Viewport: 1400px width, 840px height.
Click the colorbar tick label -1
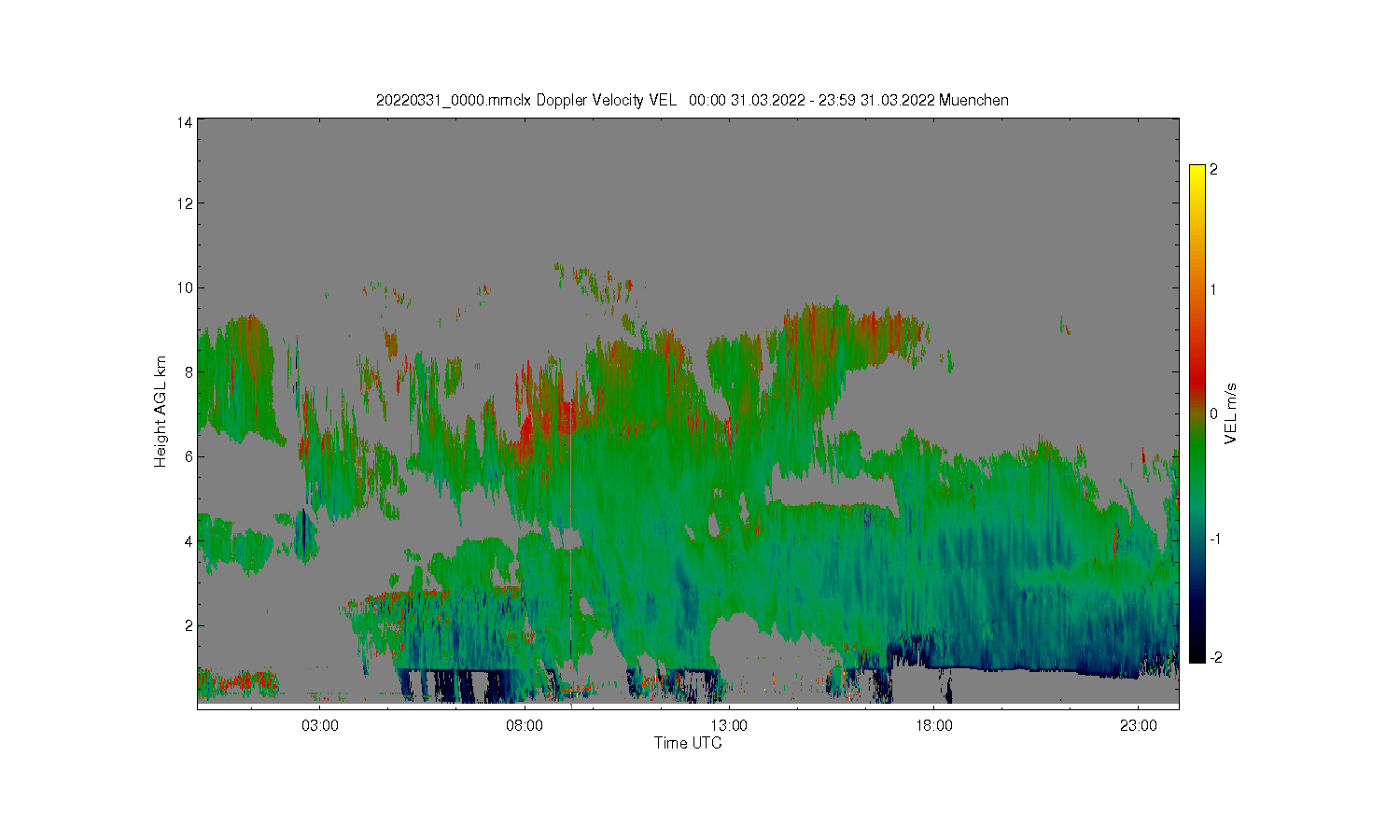1216,539
